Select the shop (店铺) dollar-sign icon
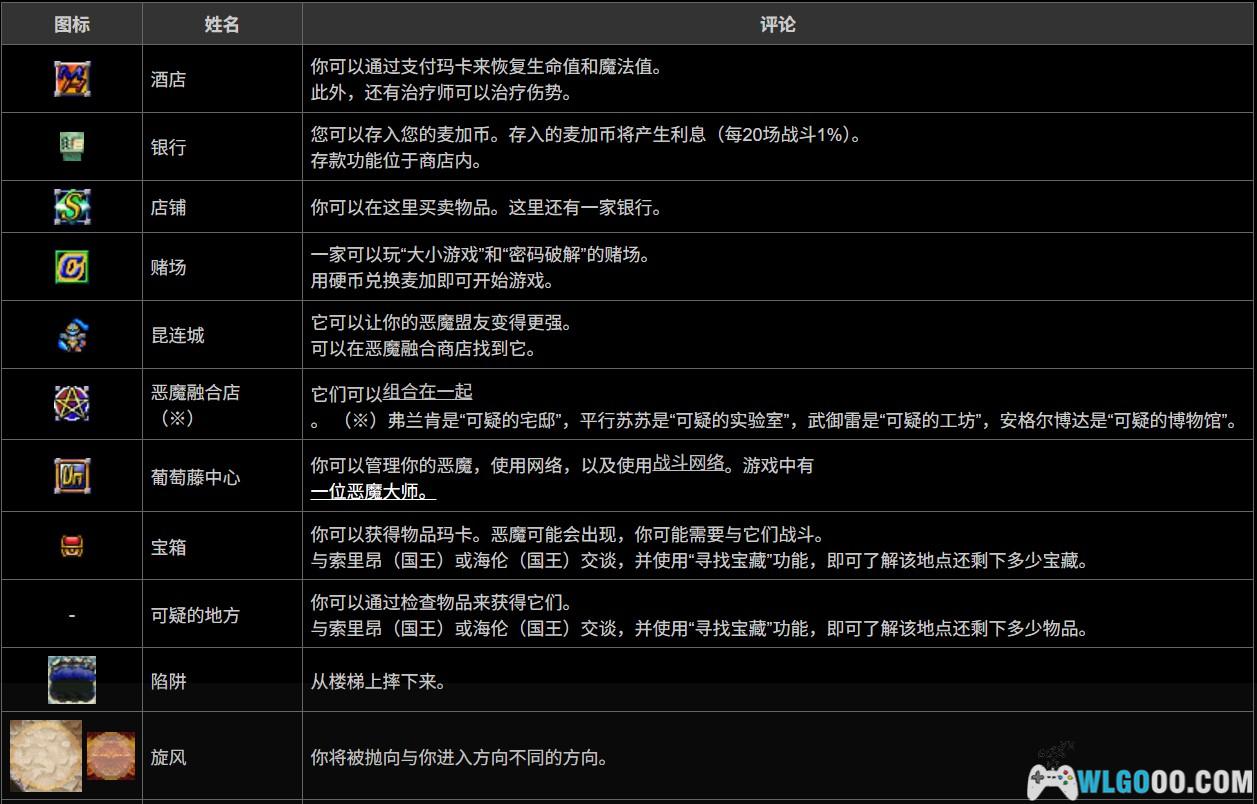This screenshot has height=804, width=1257. pos(72,207)
